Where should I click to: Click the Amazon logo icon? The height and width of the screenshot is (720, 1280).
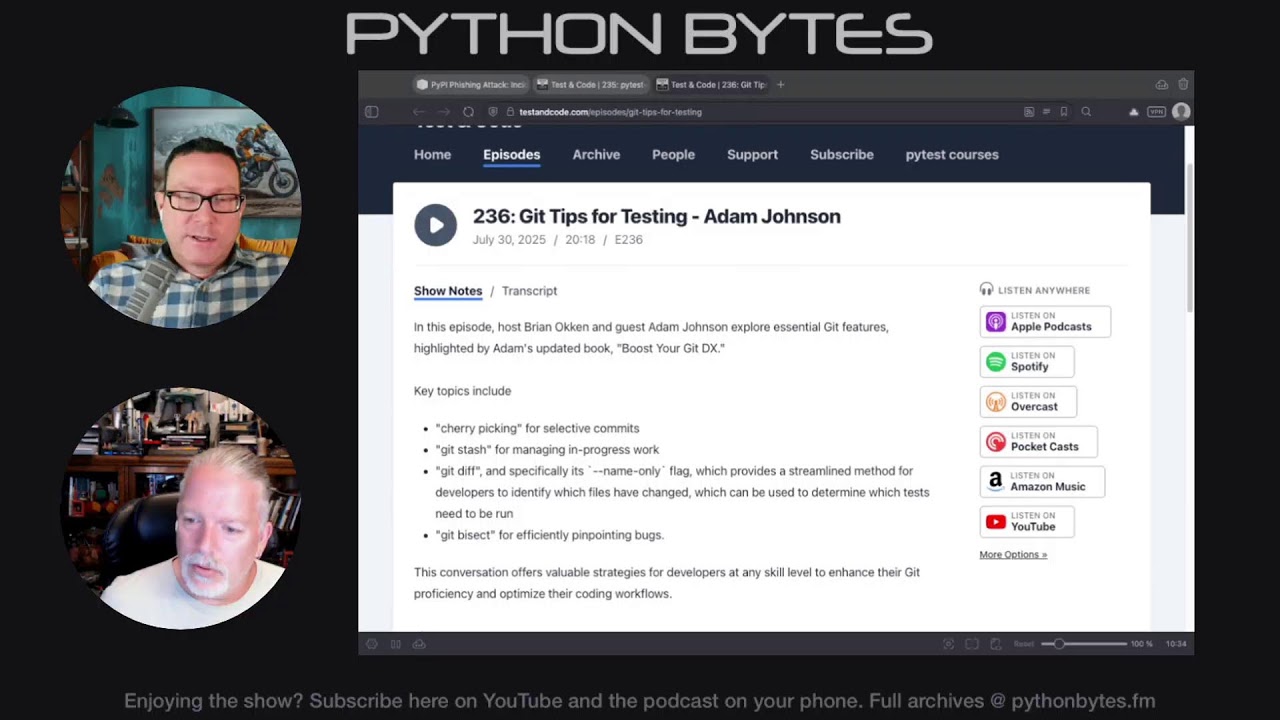[x=996, y=481]
